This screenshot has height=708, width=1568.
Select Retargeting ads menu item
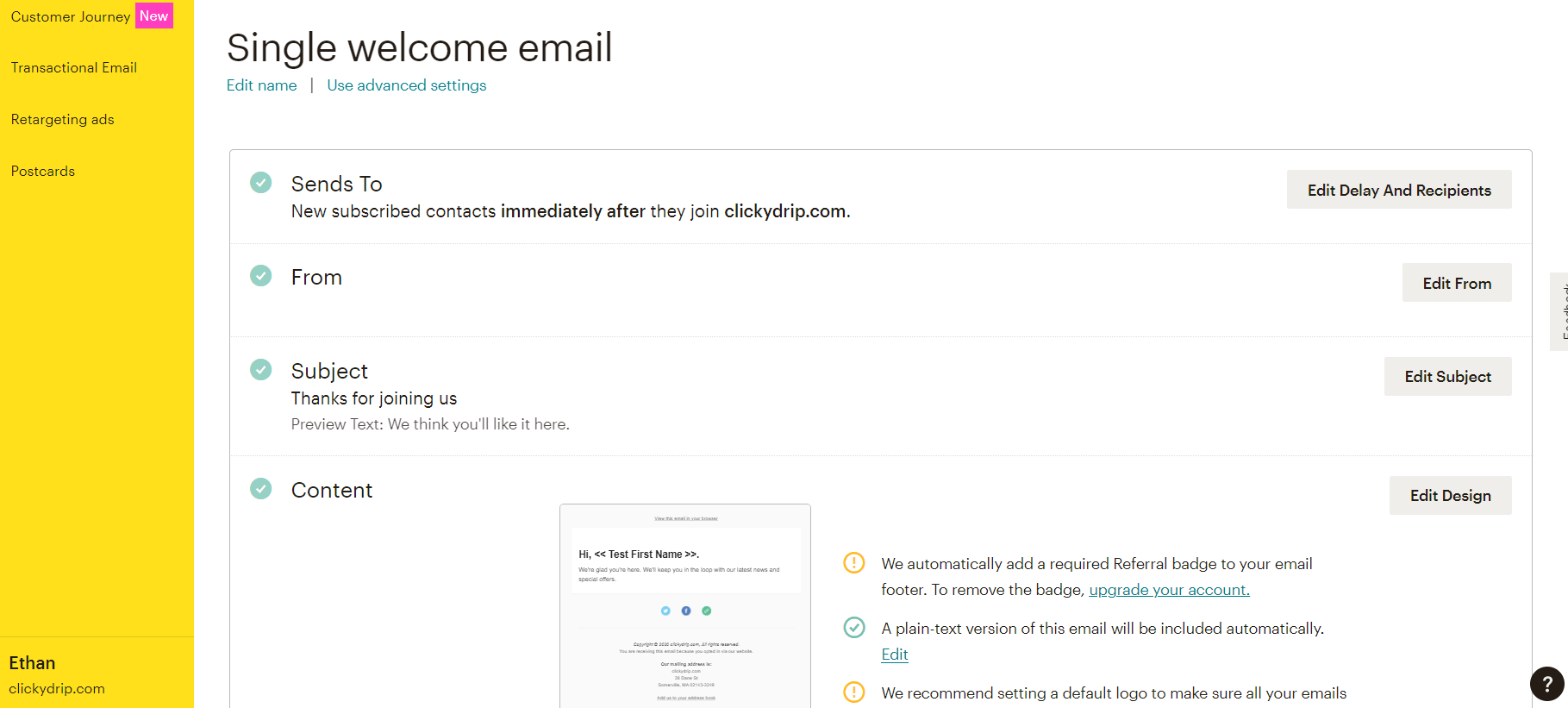[63, 119]
